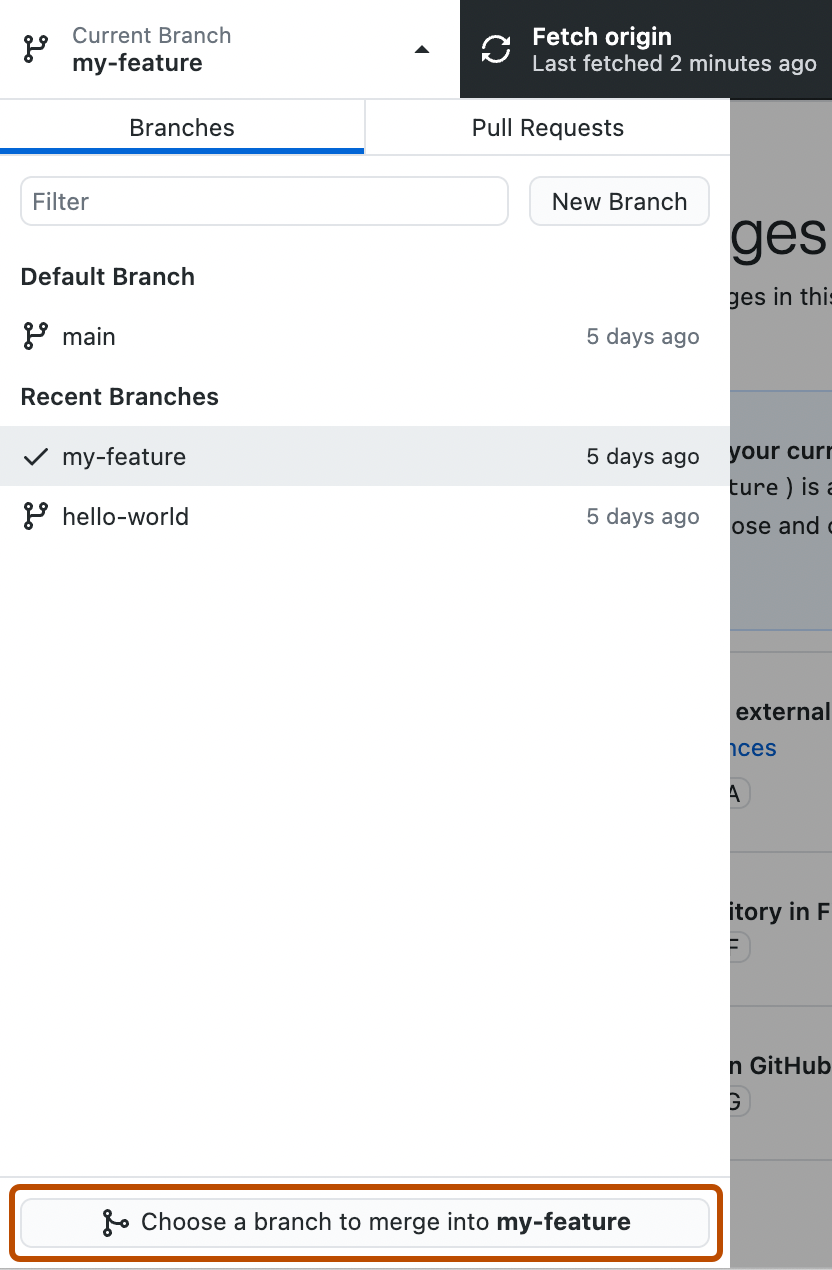832x1270 pixels.
Task: Click the branch icon beside Current Branch
Action: [x=36, y=48]
